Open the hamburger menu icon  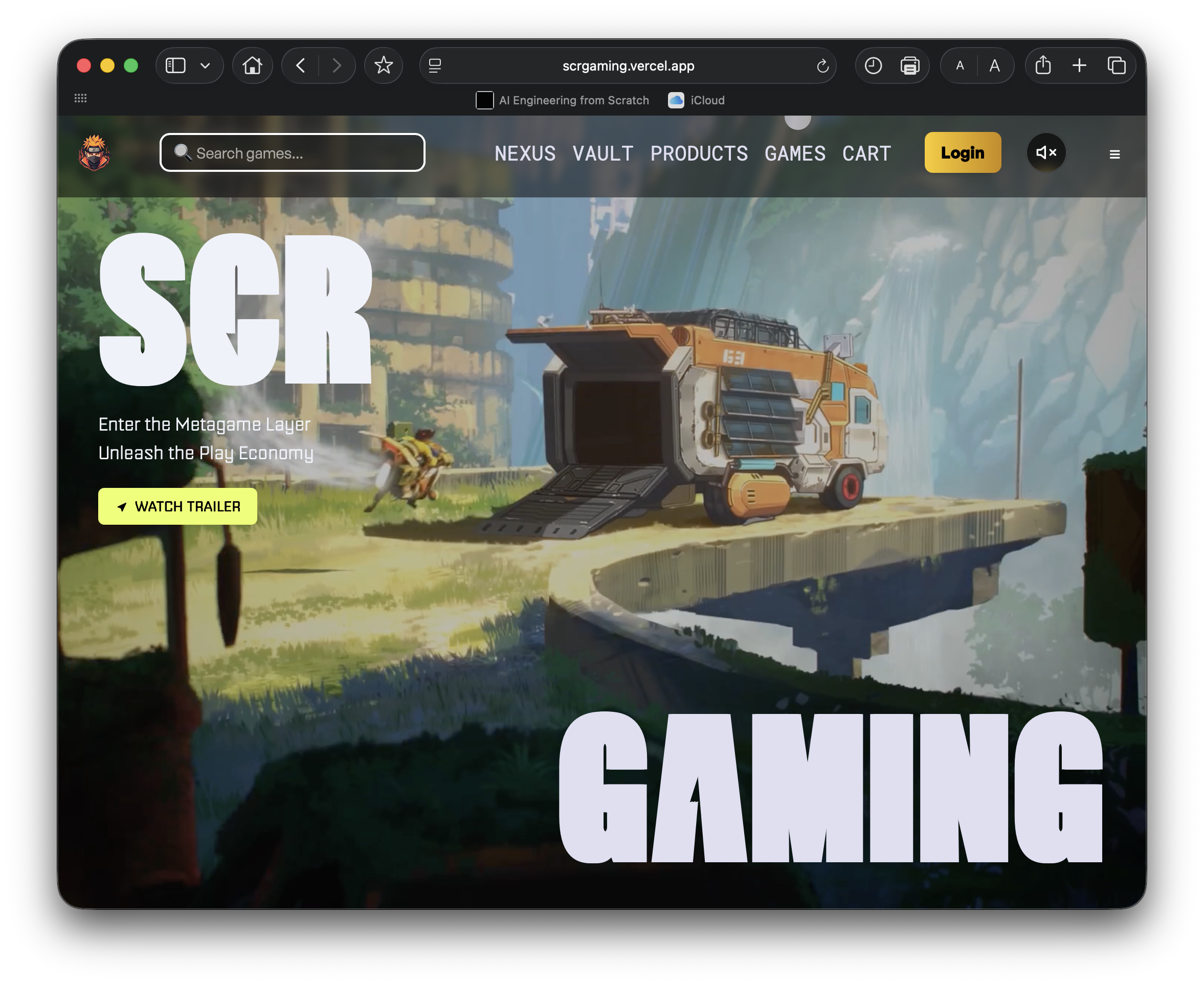click(x=1114, y=154)
